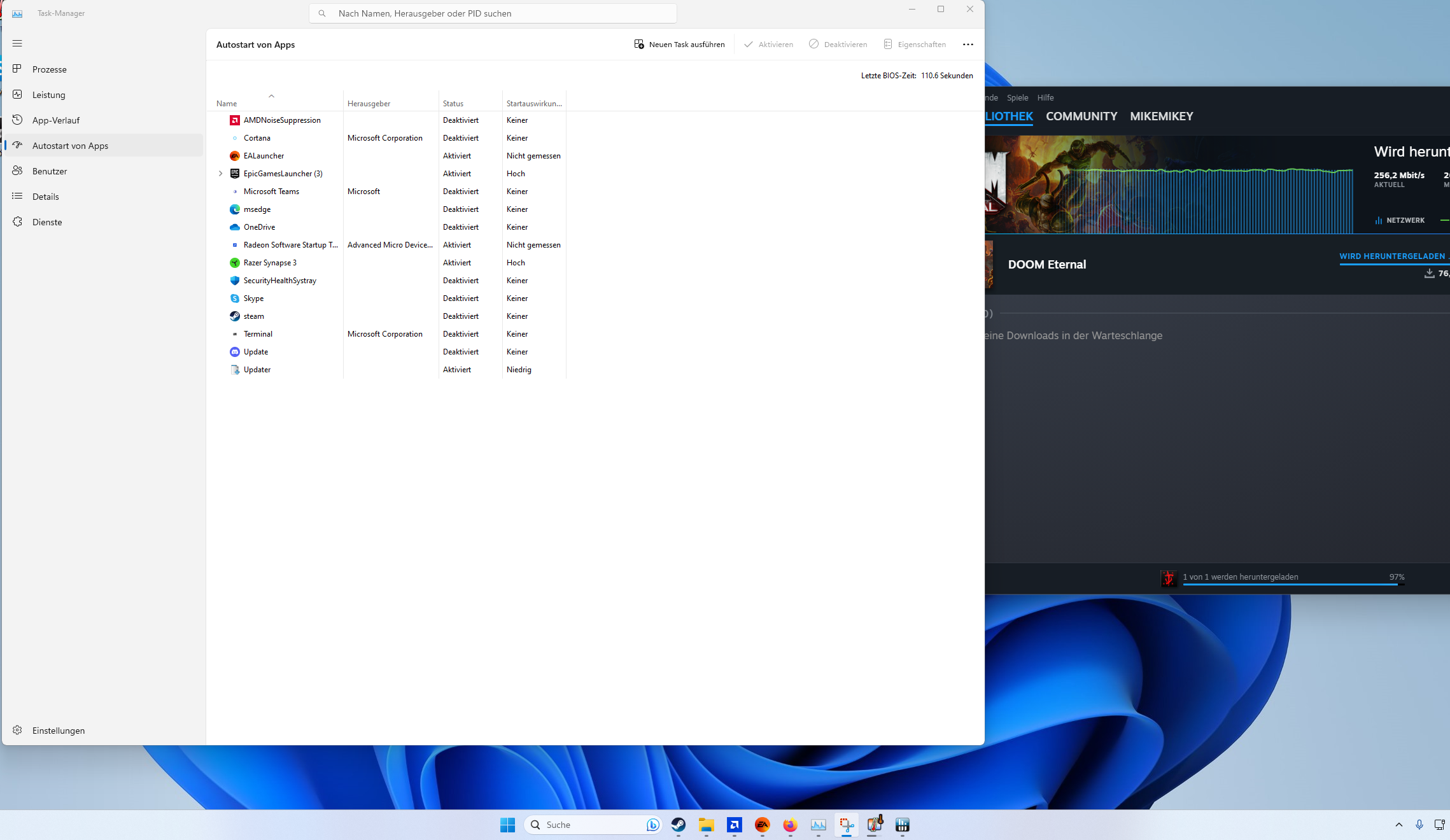Open Firefox from the taskbar

(790, 825)
